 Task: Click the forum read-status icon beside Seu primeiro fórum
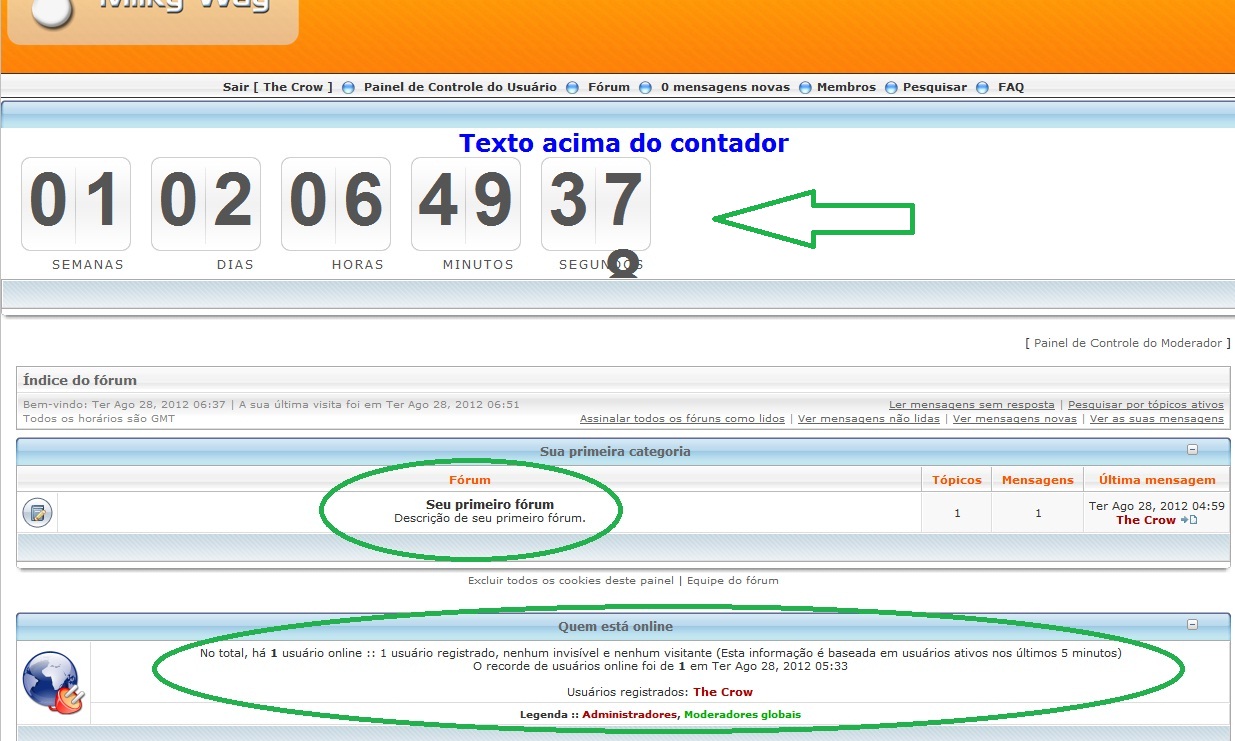[37, 513]
